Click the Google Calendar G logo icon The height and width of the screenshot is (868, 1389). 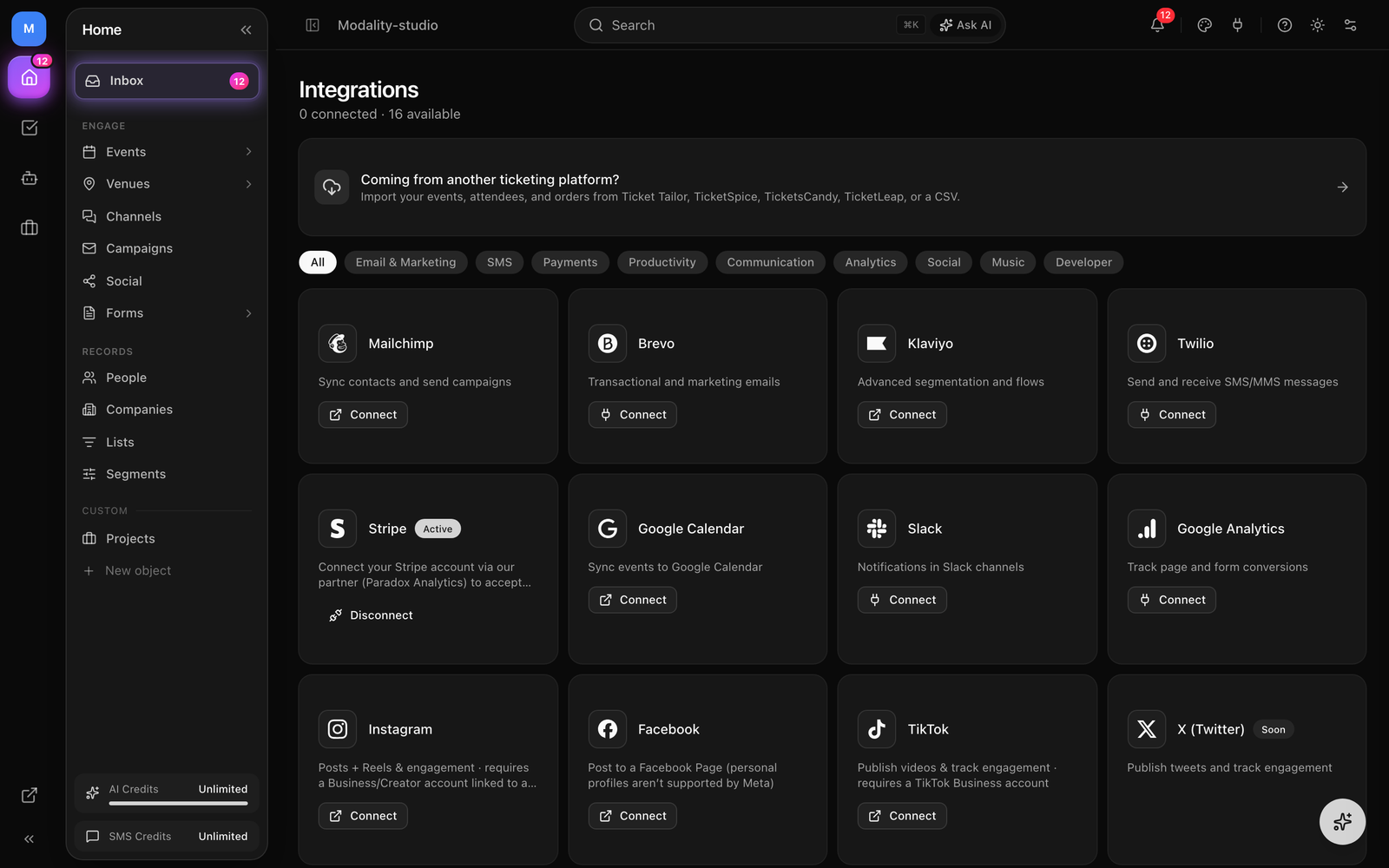(x=608, y=529)
